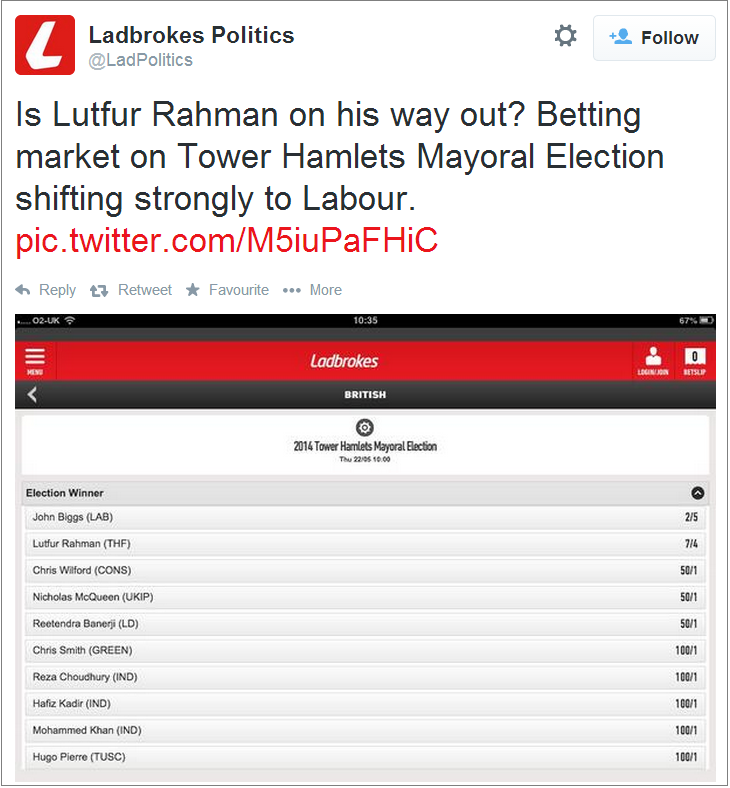
Task: Go back using the left chevron
Action: pyautogui.click(x=33, y=395)
